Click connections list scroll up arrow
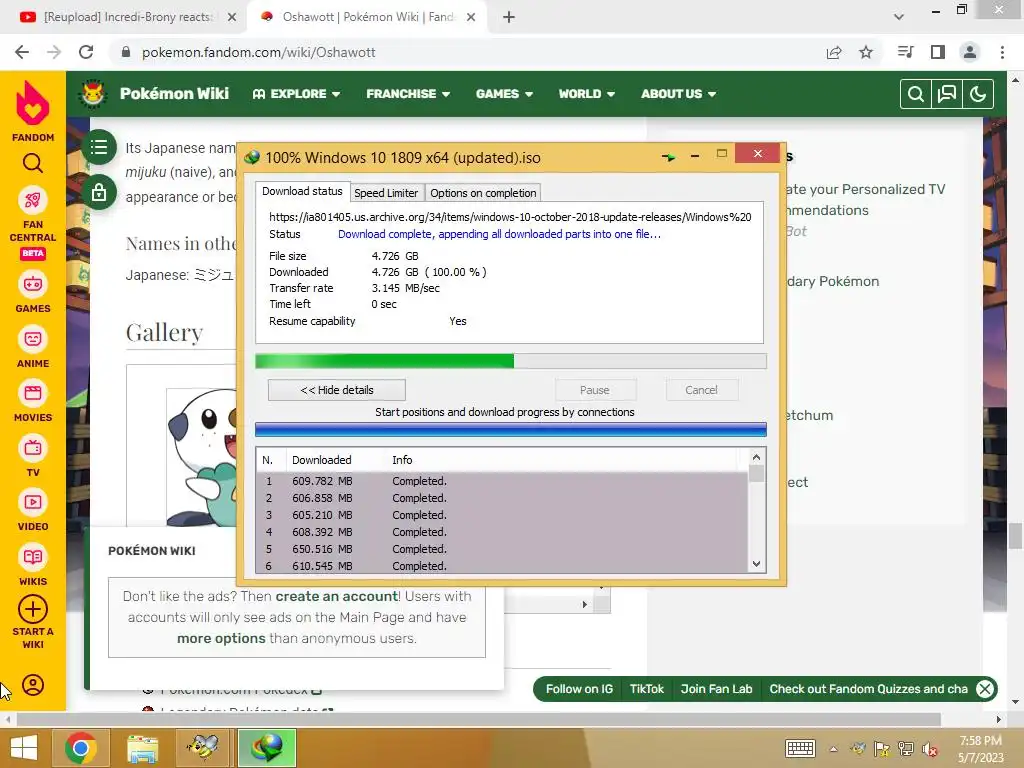Screen dimensions: 1024x768 756,457
